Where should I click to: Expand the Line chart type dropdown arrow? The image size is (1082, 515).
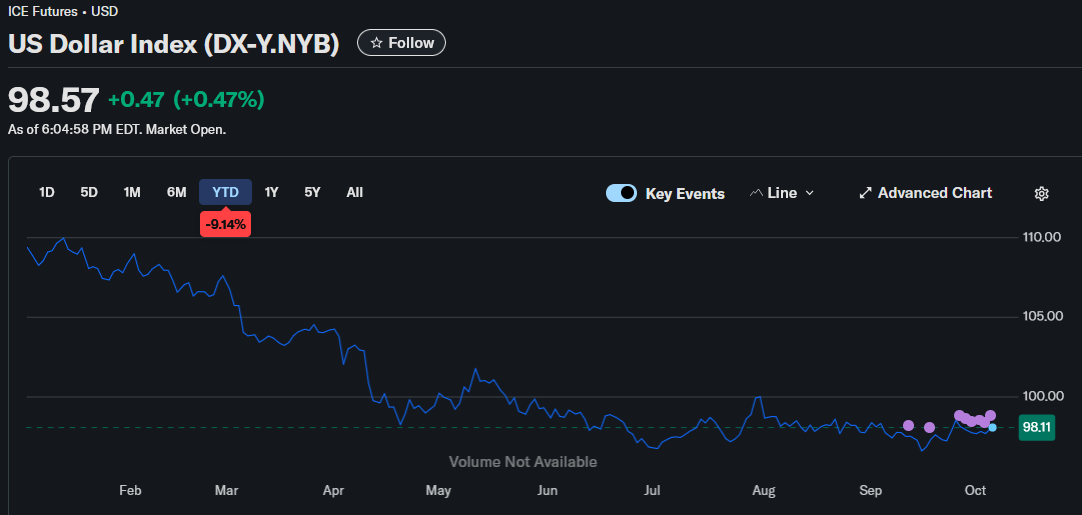point(809,193)
